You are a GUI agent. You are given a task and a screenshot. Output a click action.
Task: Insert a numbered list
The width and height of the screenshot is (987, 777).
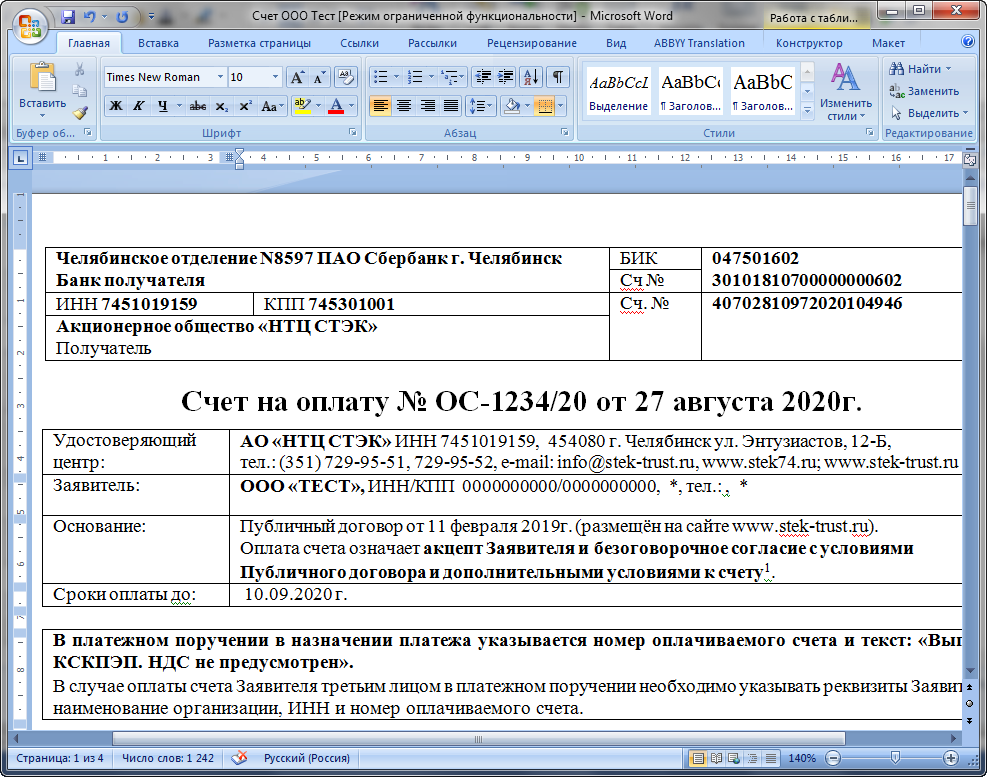(415, 77)
